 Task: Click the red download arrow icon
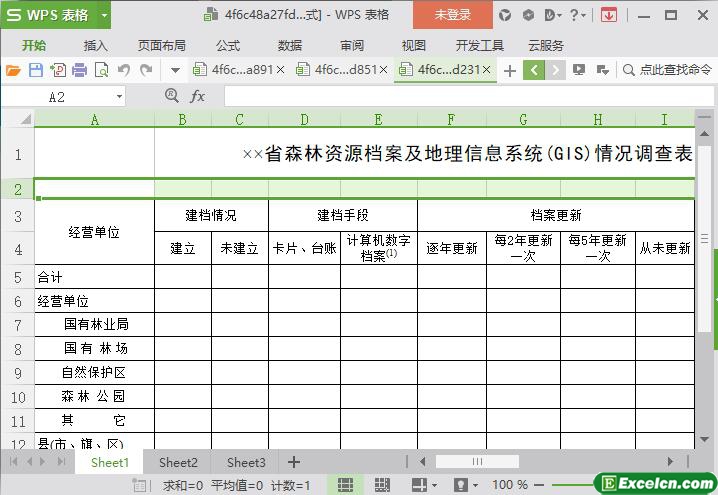[x=609, y=16]
